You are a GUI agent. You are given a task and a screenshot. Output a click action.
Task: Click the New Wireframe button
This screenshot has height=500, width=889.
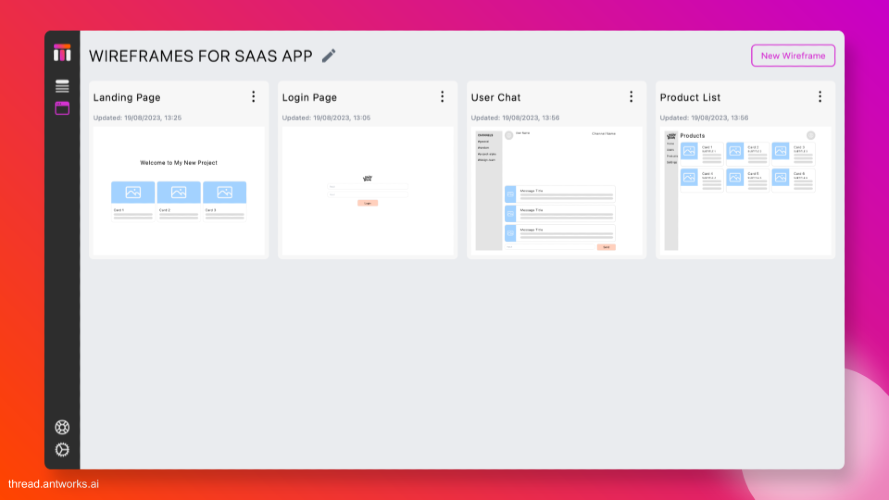pos(793,56)
